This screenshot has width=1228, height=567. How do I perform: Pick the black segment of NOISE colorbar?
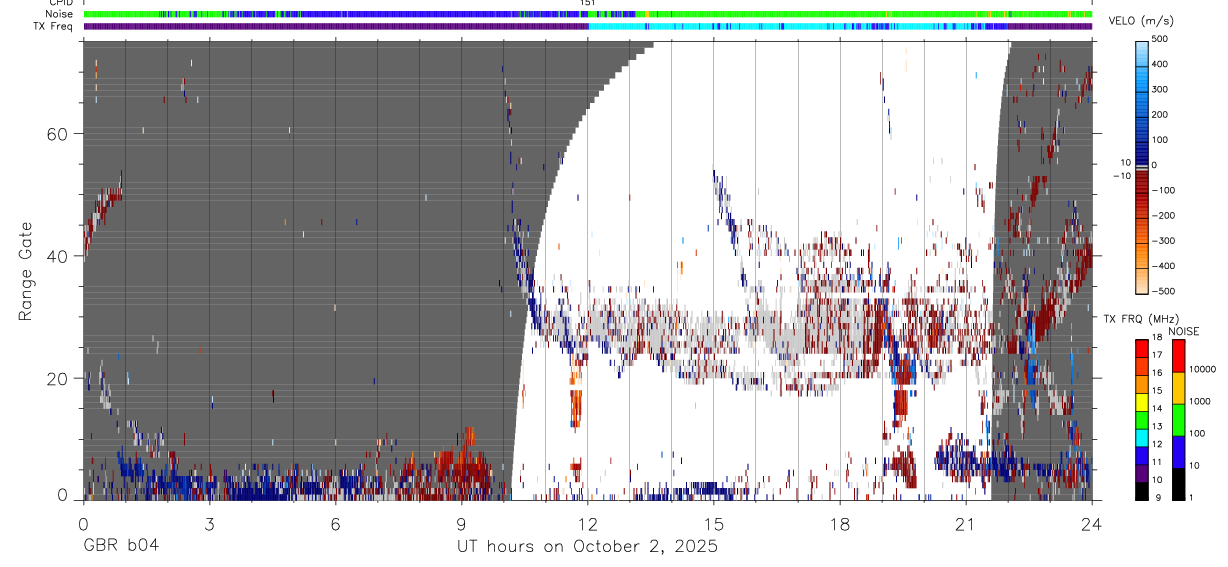tap(1178, 484)
